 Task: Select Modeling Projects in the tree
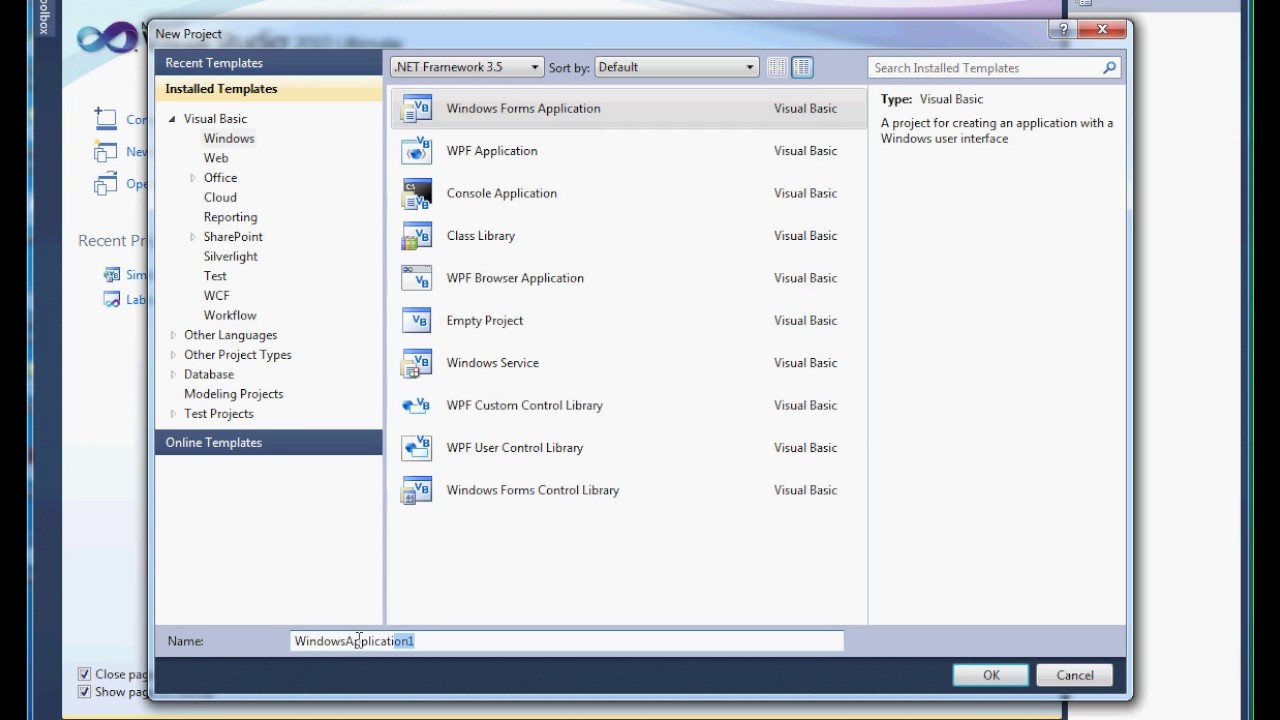pos(234,394)
